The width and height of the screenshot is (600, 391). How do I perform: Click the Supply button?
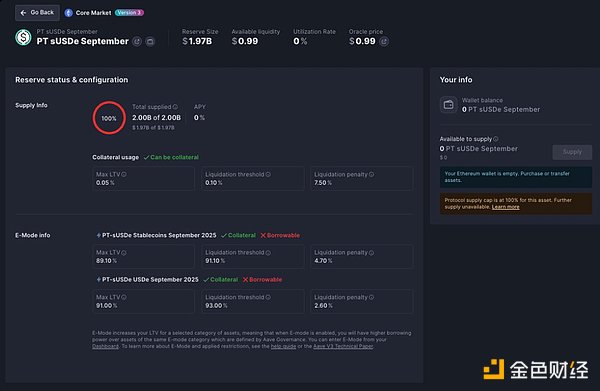(x=572, y=152)
